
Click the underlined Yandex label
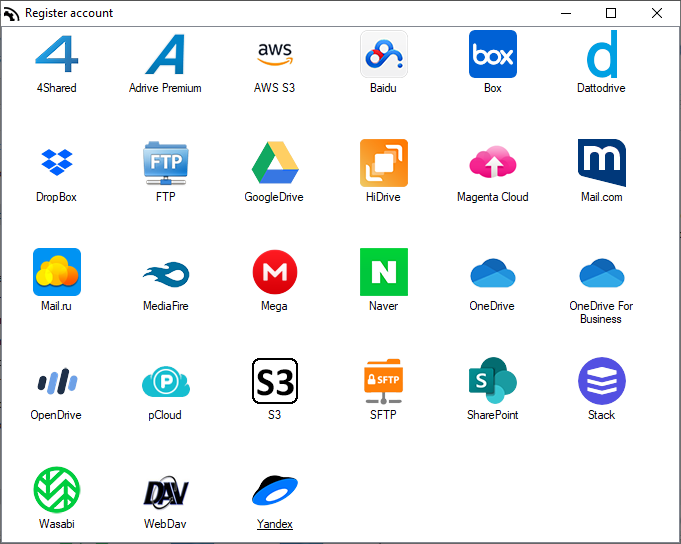click(274, 524)
